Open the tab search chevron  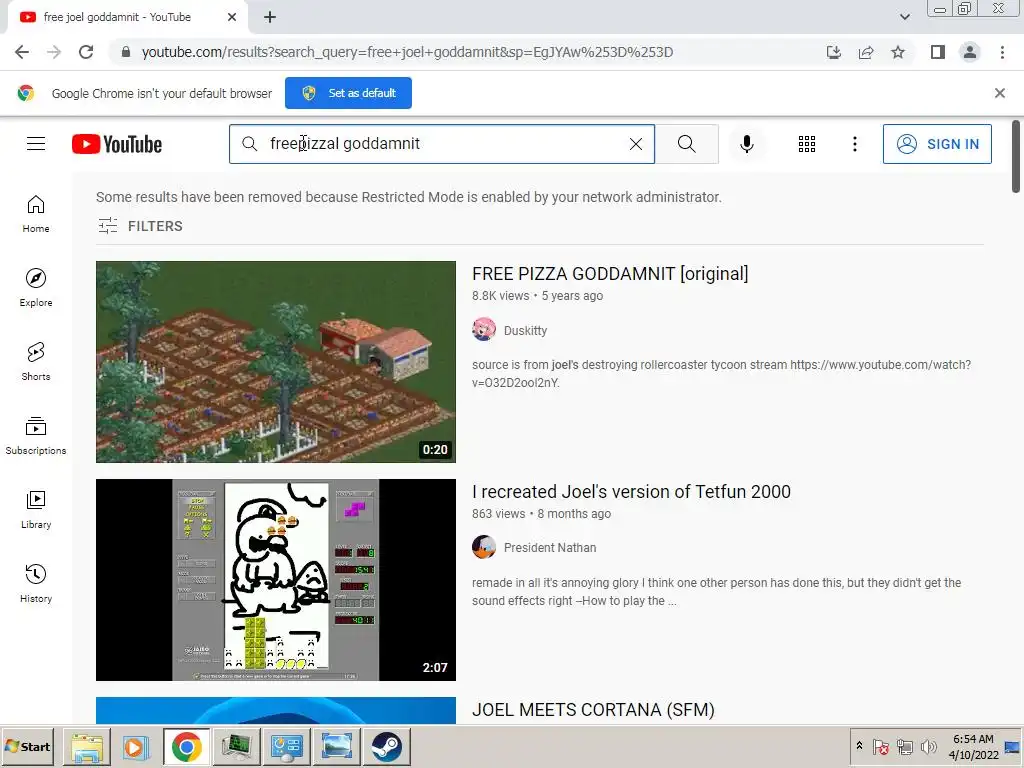point(904,17)
